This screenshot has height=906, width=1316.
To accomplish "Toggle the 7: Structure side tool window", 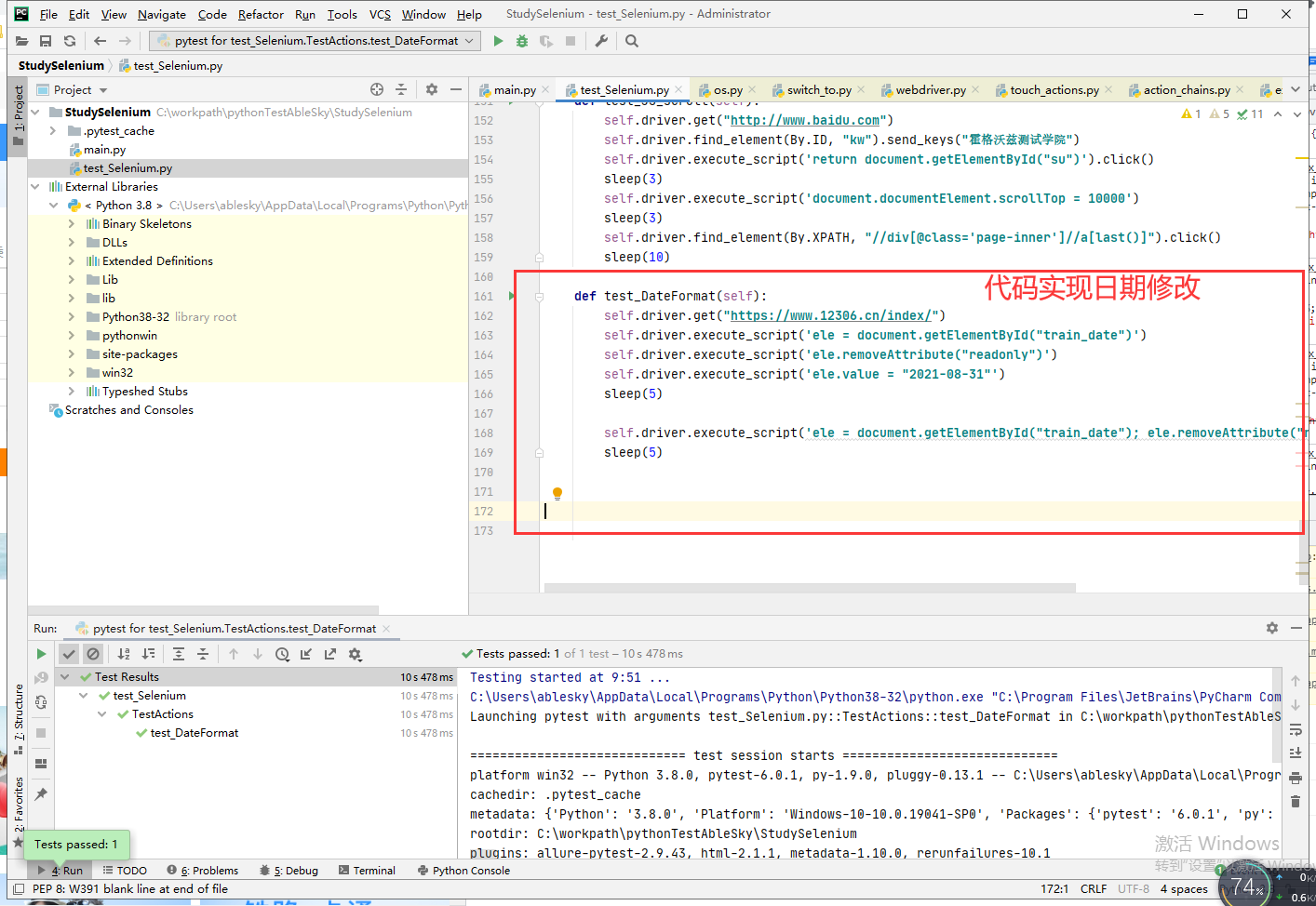I will tap(18, 720).
